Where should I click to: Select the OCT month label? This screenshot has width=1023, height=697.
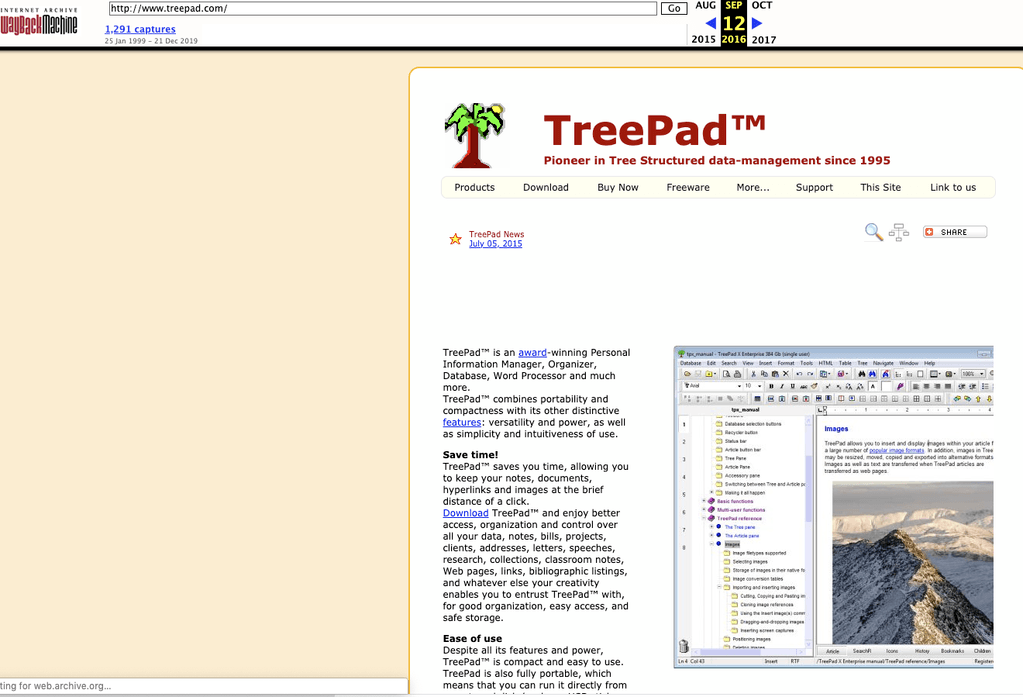pyautogui.click(x=761, y=5)
